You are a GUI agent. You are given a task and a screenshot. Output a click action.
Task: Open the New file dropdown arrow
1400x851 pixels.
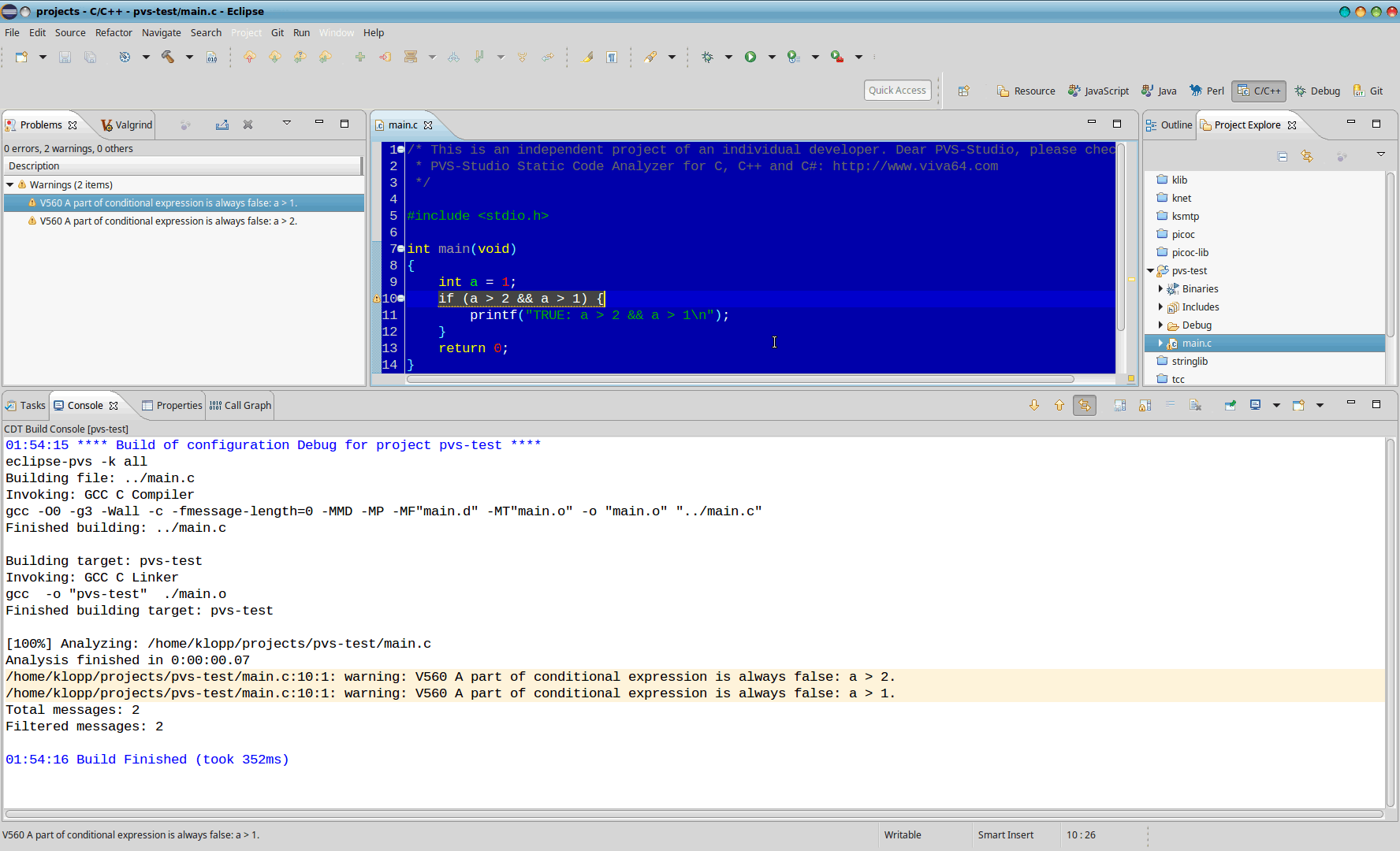[43, 57]
